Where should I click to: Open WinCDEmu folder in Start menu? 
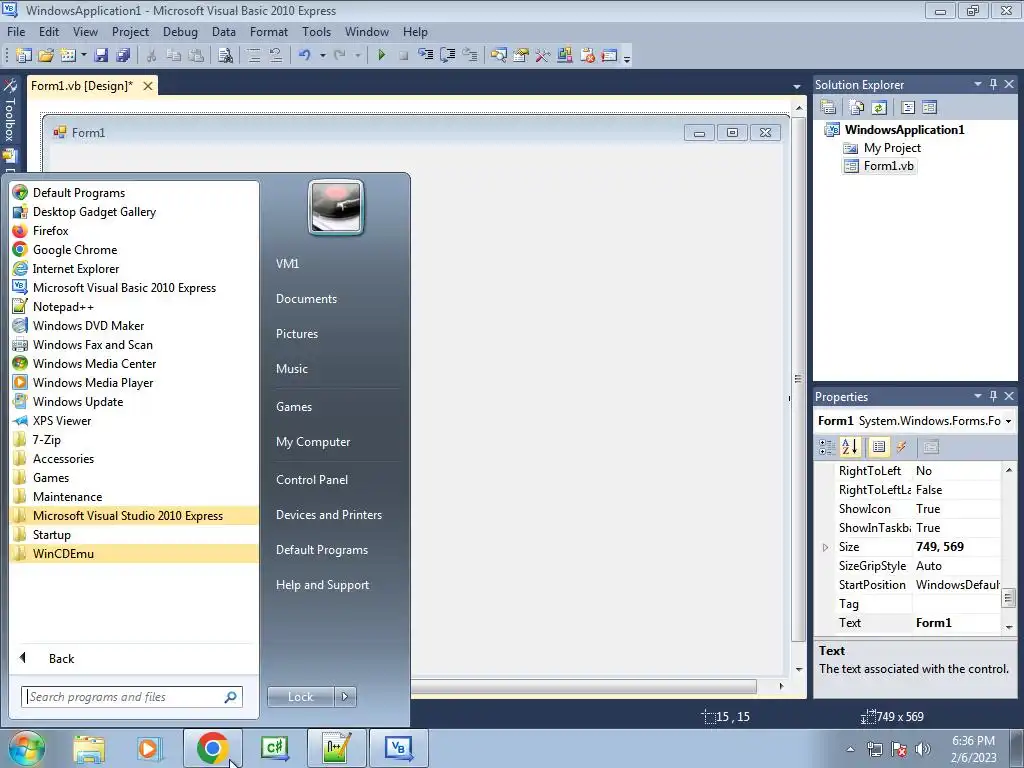(x=134, y=554)
